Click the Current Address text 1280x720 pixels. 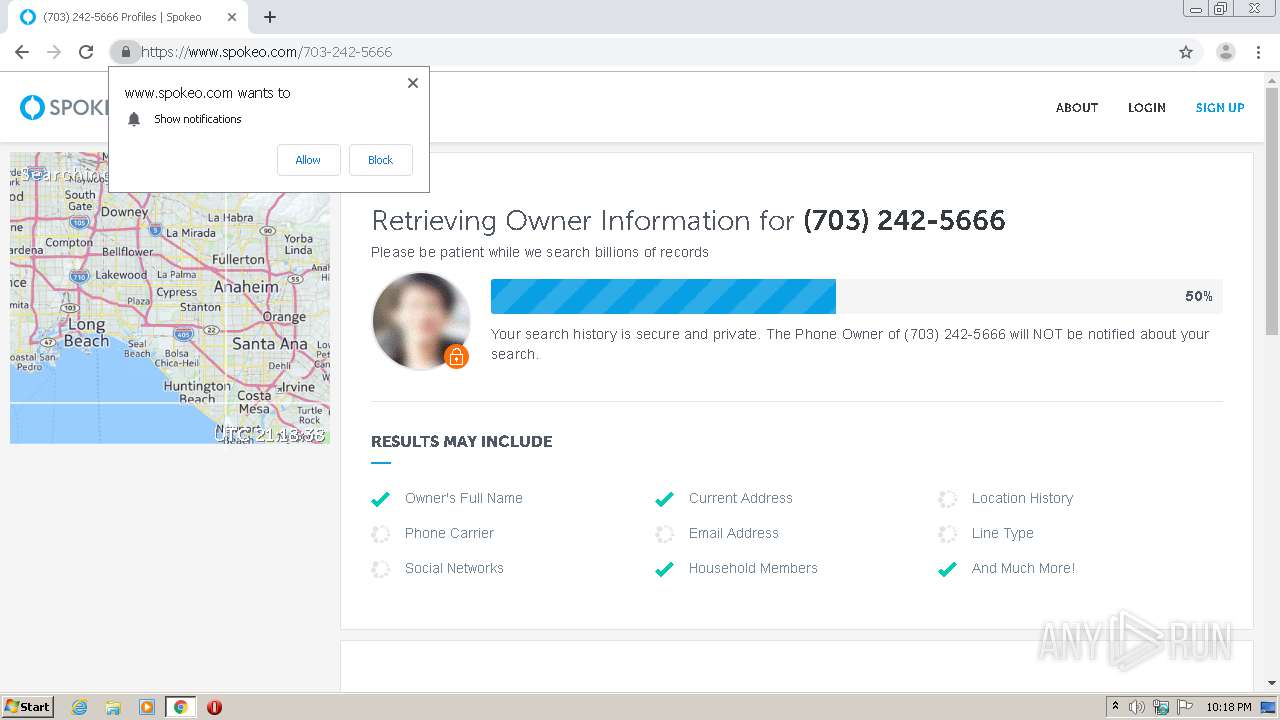coord(740,498)
